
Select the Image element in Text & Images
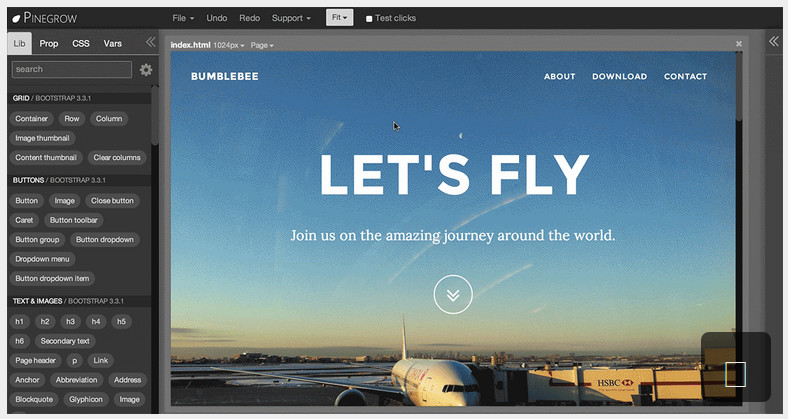tap(129, 399)
